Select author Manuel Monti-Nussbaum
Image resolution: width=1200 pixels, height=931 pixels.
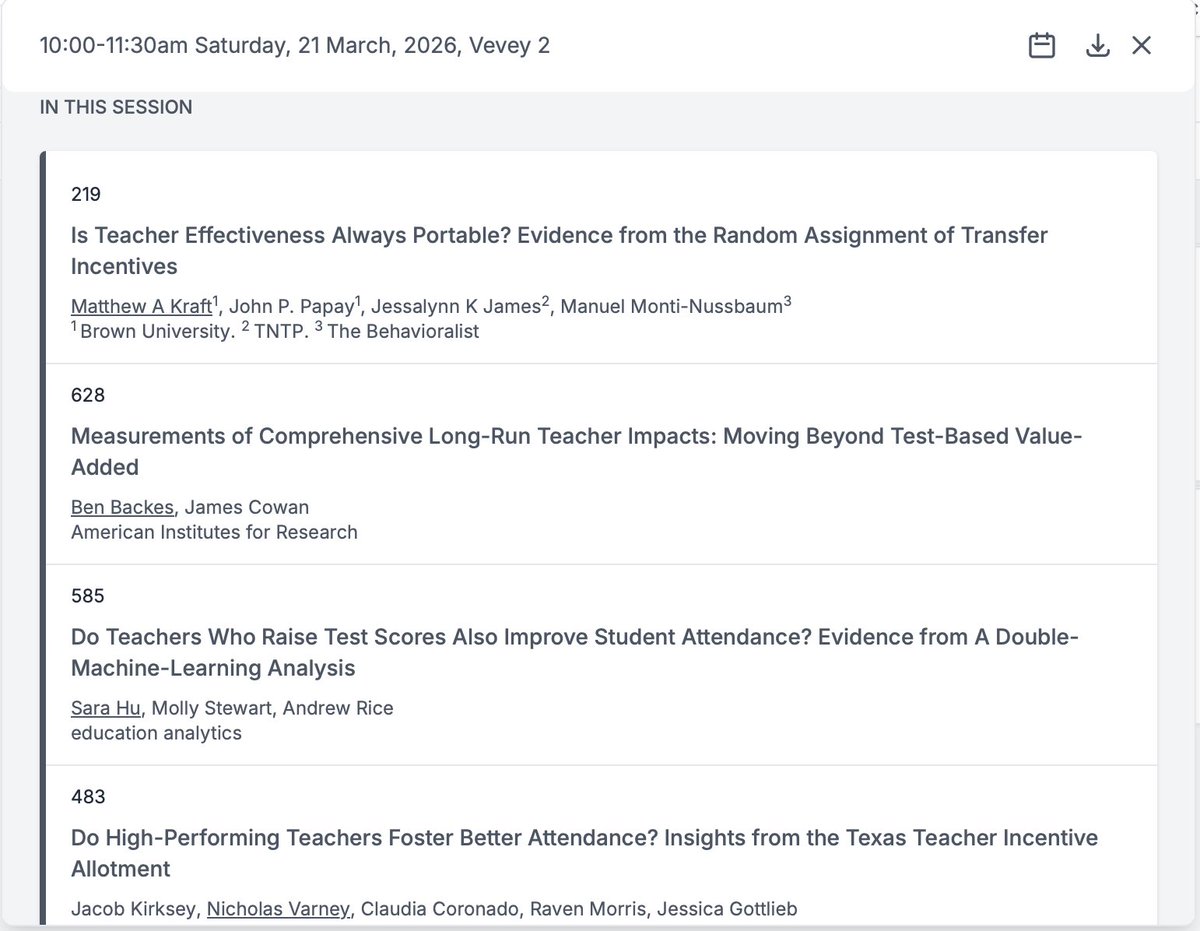pyautogui.click(x=671, y=307)
